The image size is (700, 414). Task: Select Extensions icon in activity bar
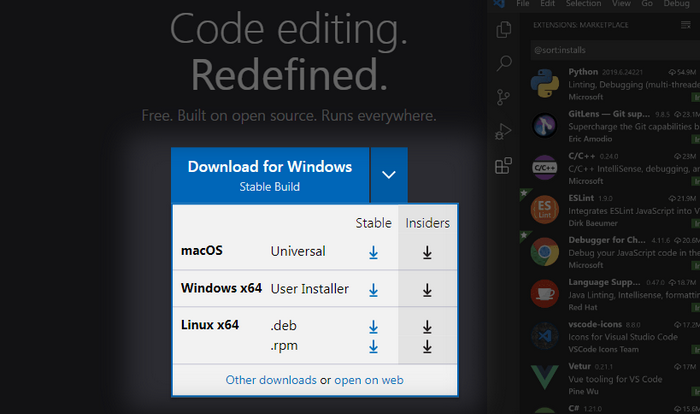tap(504, 165)
